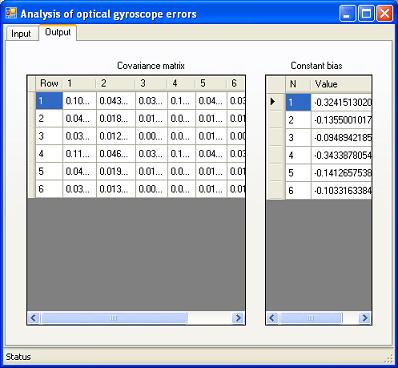
Task: Click the 'N' column header in Constant bias
Action: (298, 84)
